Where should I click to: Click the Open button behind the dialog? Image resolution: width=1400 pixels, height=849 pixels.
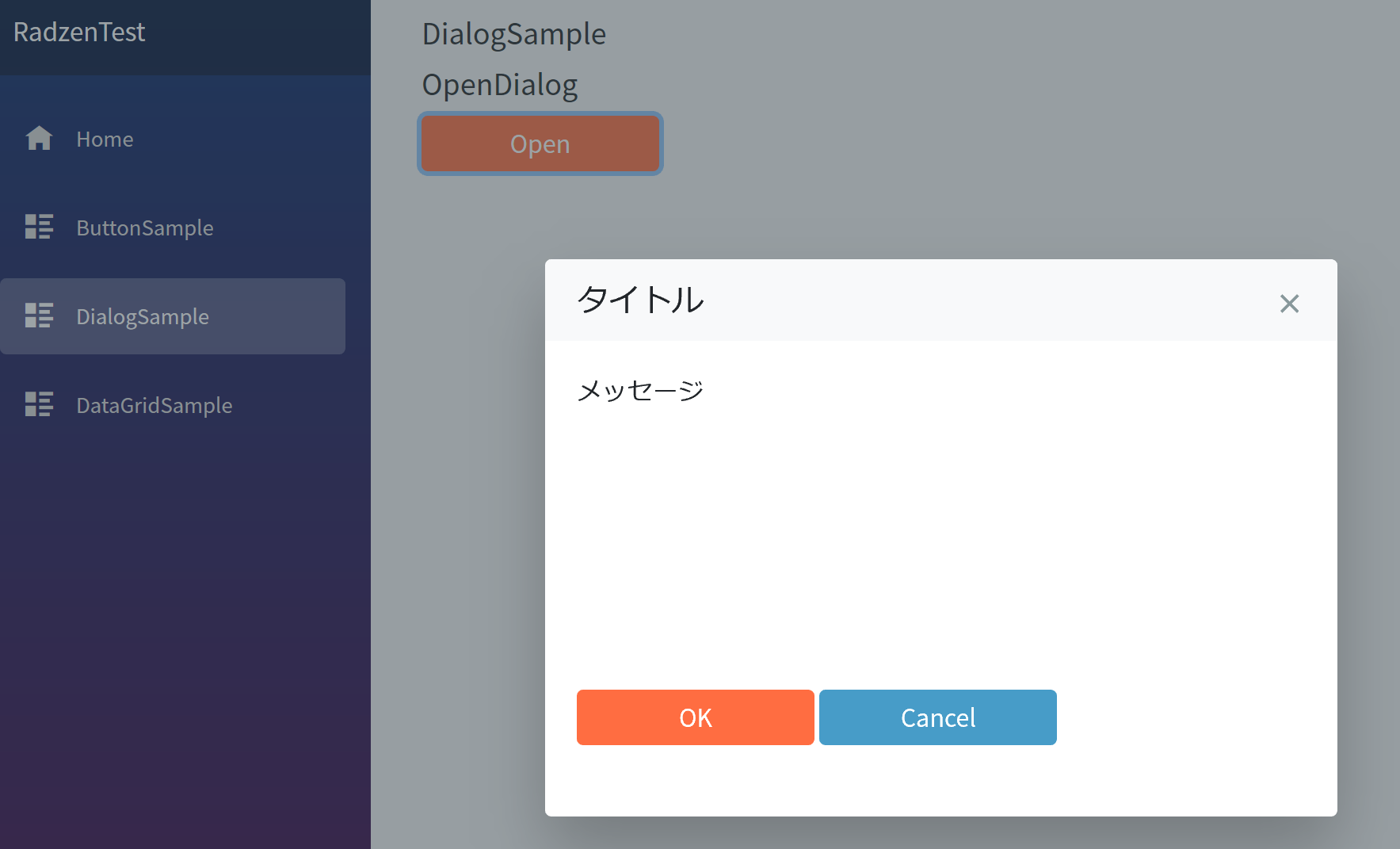coord(540,144)
